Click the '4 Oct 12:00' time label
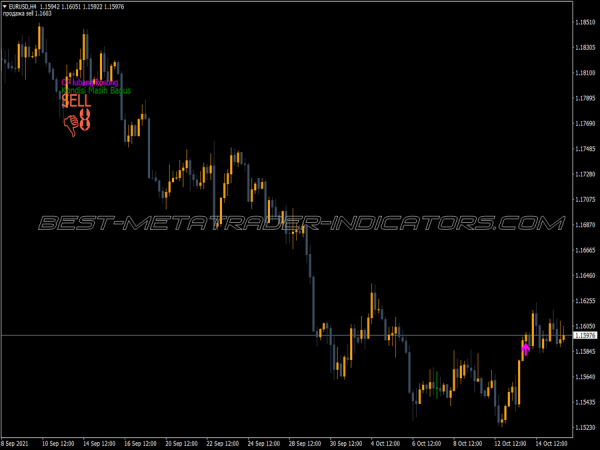Image resolution: width=600 pixels, height=450 pixels. [x=385, y=443]
